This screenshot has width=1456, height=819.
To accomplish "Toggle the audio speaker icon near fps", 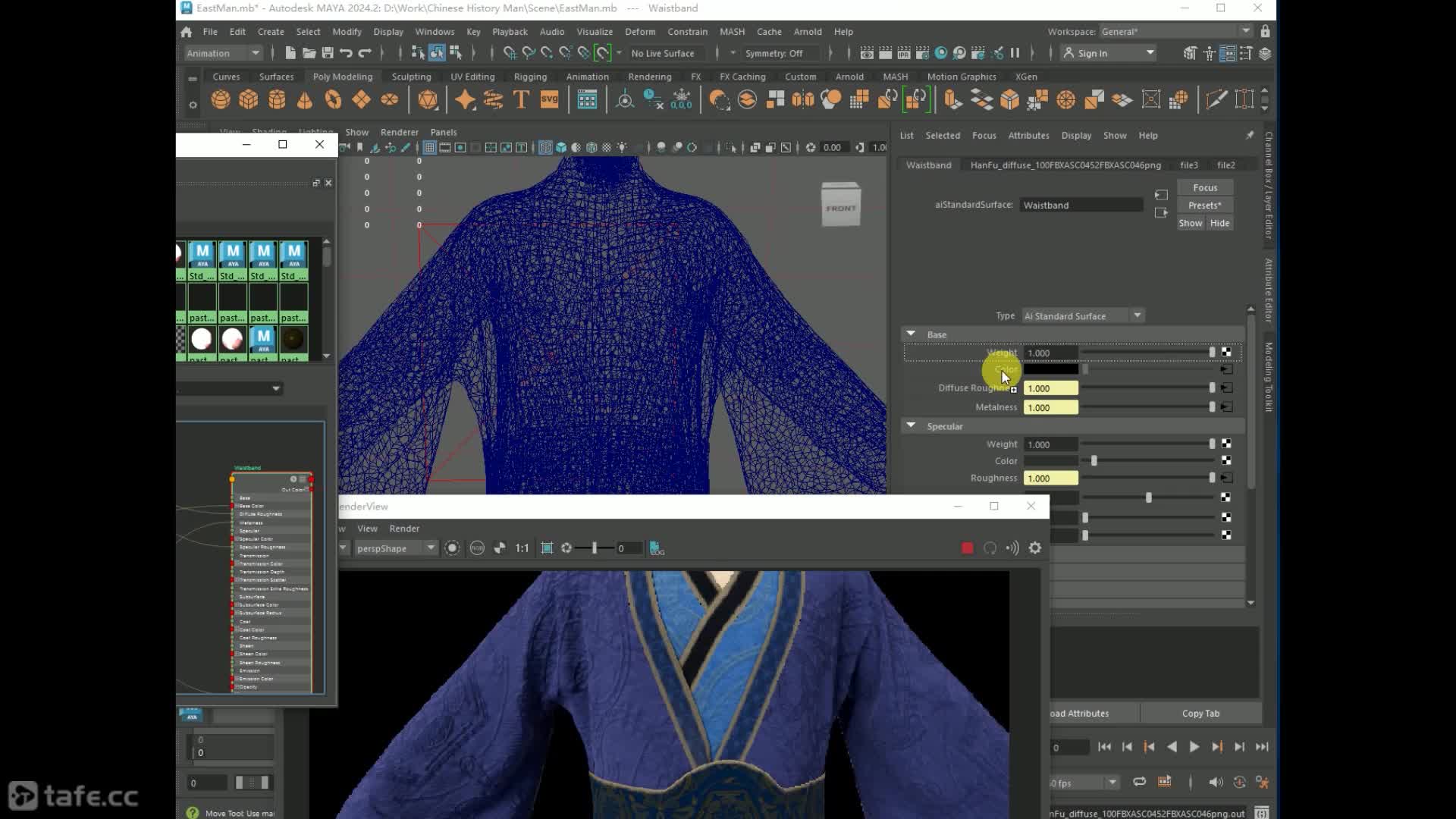I will point(1215,782).
